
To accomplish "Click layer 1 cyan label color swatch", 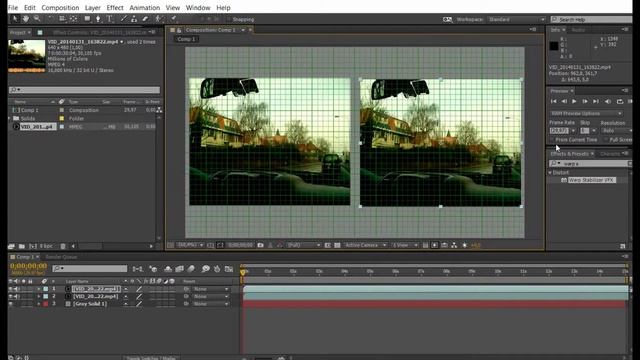I will tap(46, 289).
